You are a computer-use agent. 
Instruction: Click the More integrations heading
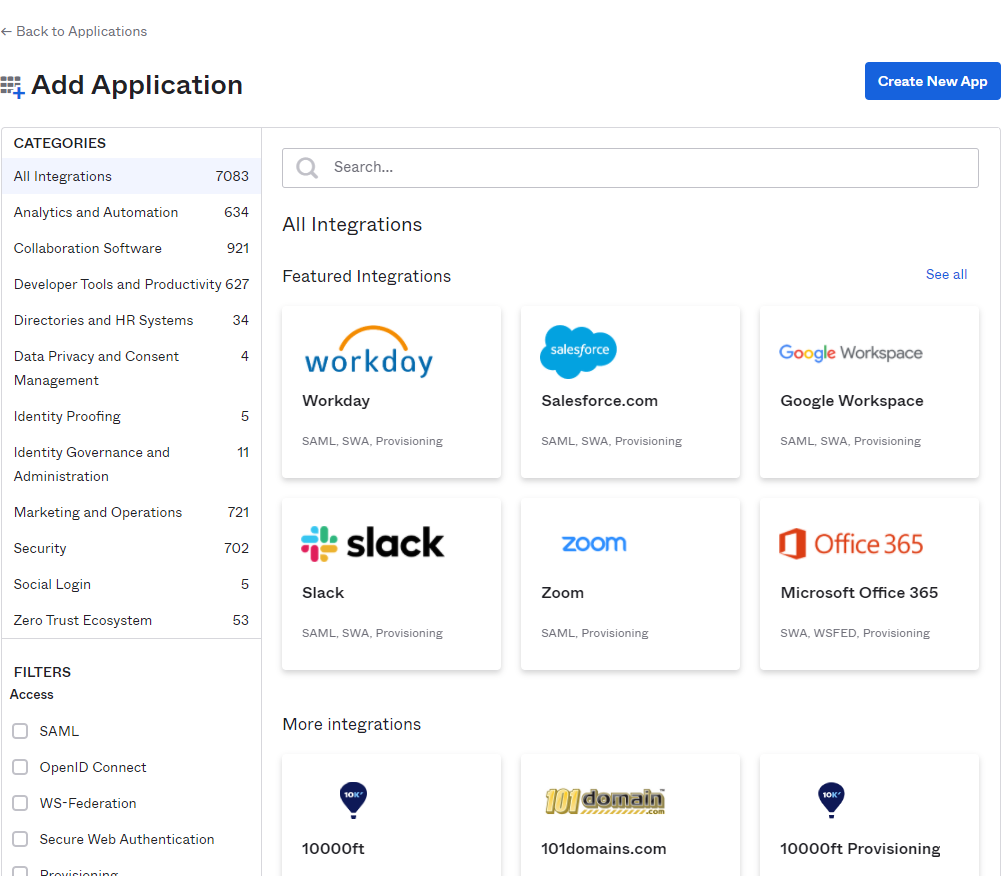(352, 725)
